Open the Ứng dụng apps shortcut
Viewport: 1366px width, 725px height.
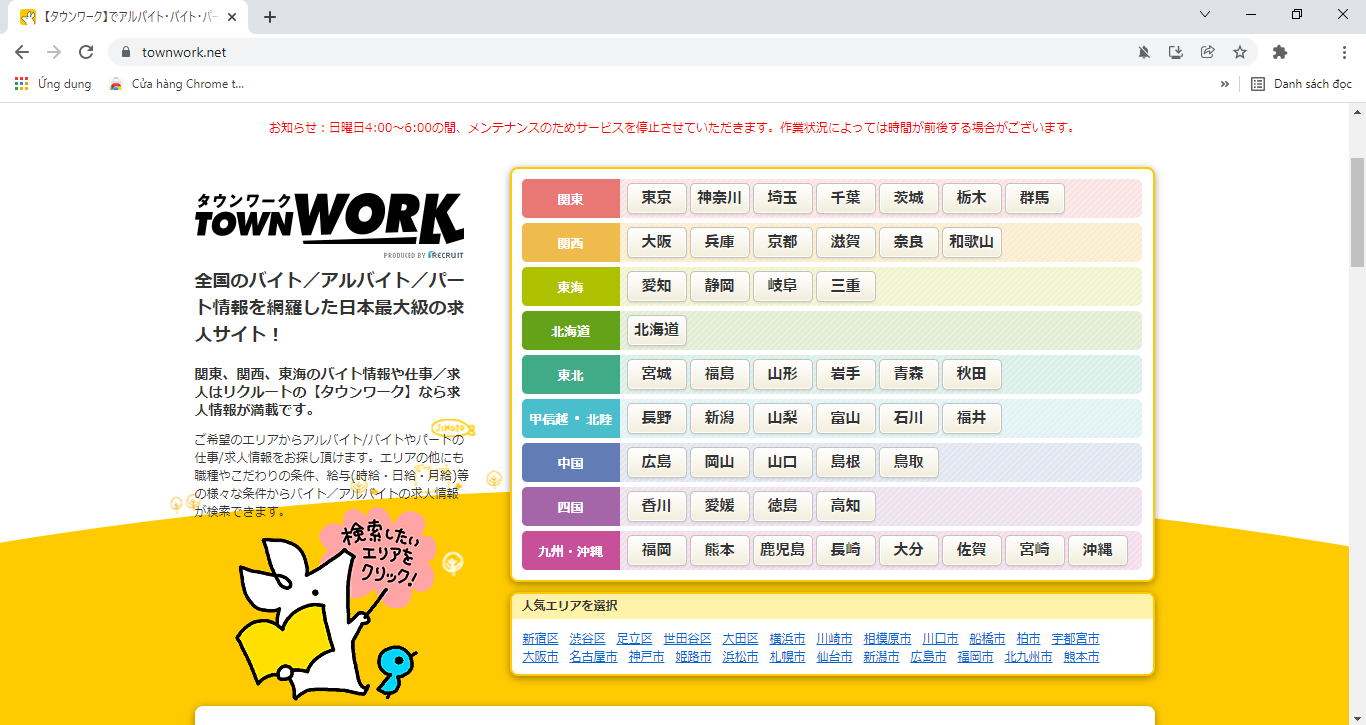[x=53, y=84]
